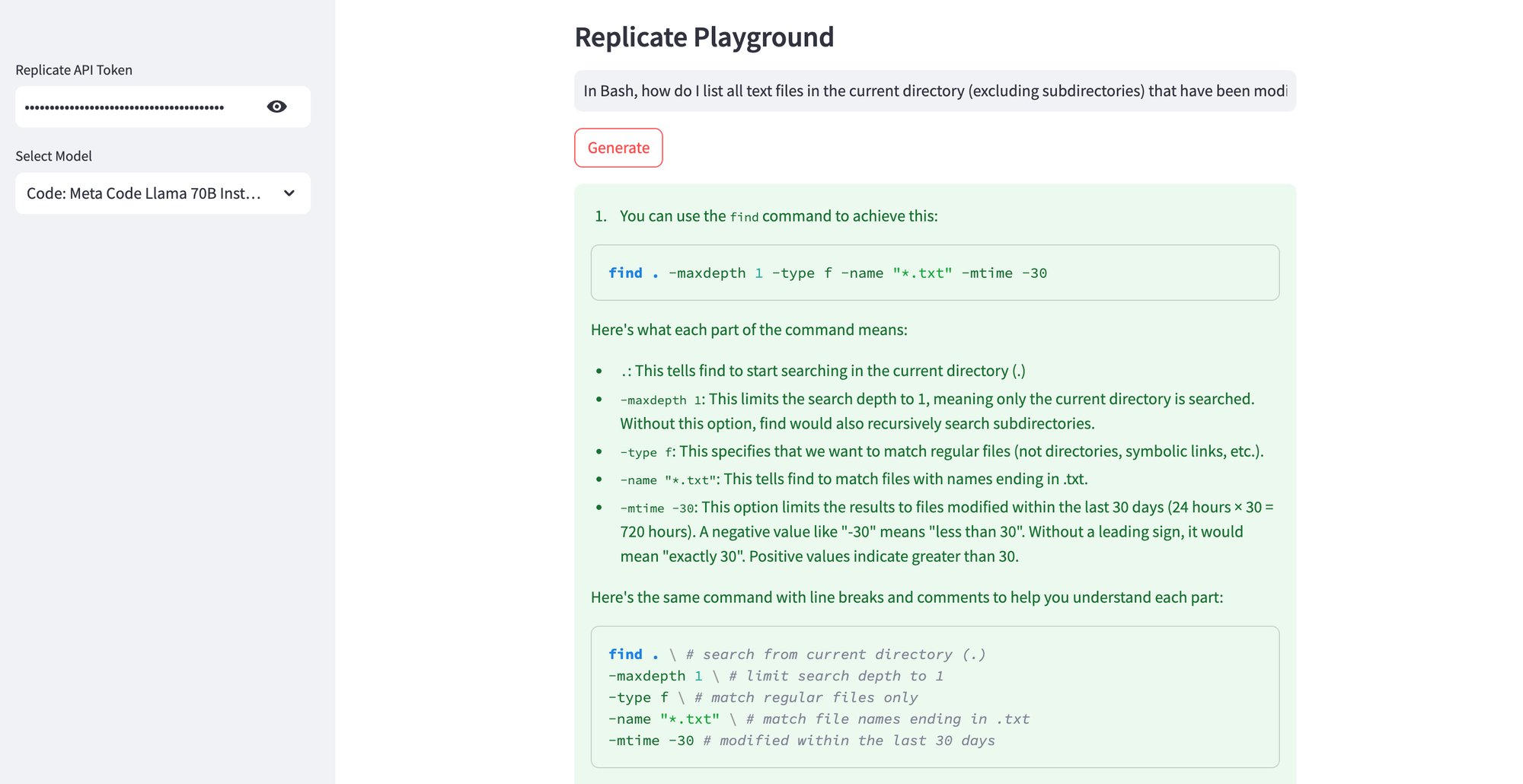The height and width of the screenshot is (784, 1523).
Task: Click the 'Select Model' label
Action: coord(53,156)
